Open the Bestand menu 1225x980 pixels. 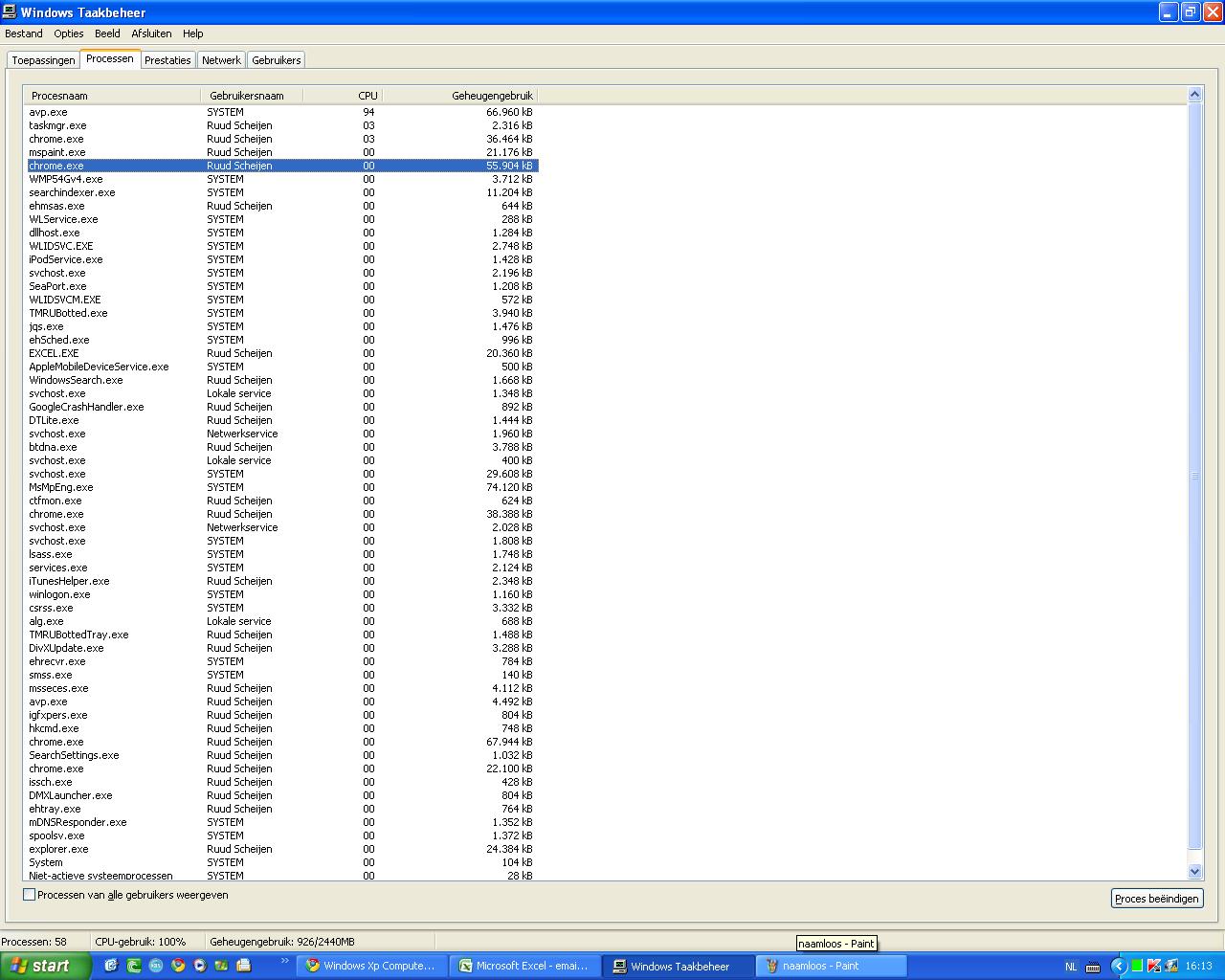(24, 33)
